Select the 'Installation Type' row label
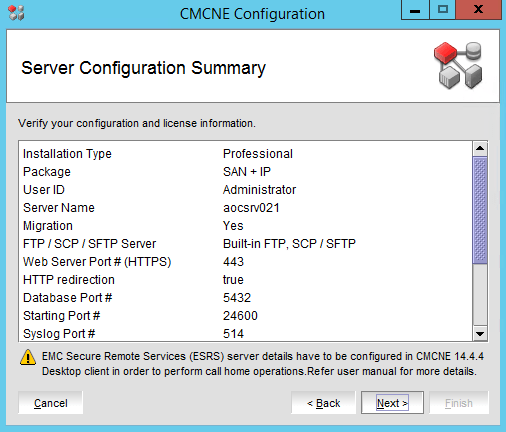This screenshot has height=432, width=506. pyautogui.click(x=67, y=154)
